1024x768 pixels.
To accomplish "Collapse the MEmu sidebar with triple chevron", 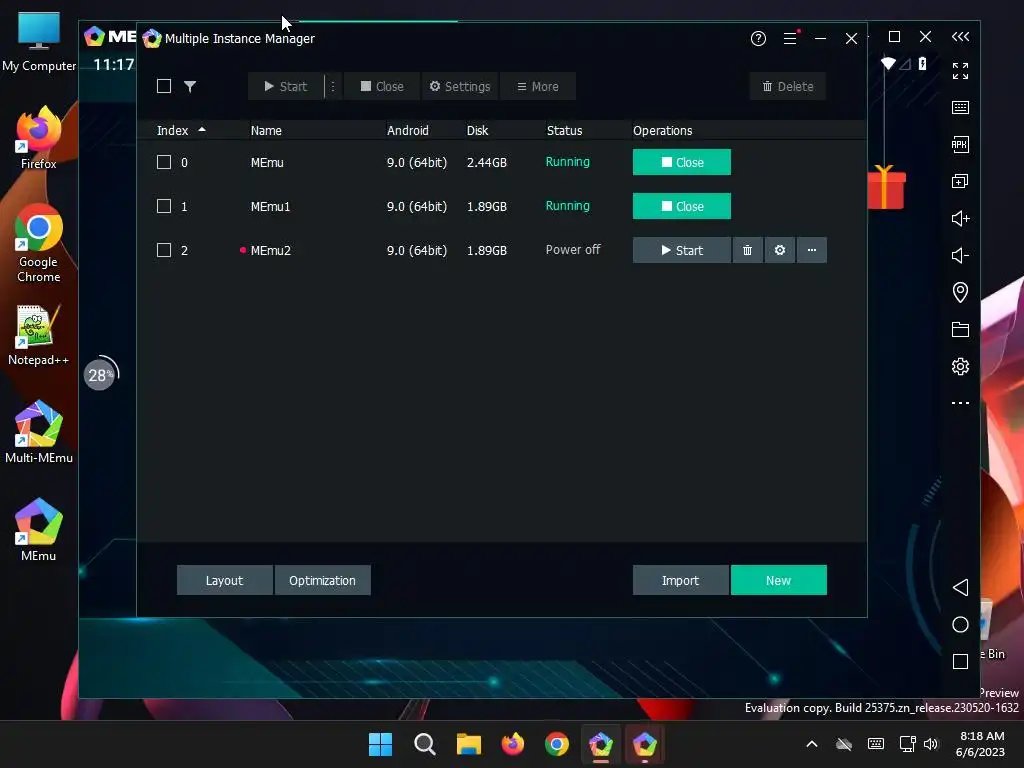I will tap(960, 37).
